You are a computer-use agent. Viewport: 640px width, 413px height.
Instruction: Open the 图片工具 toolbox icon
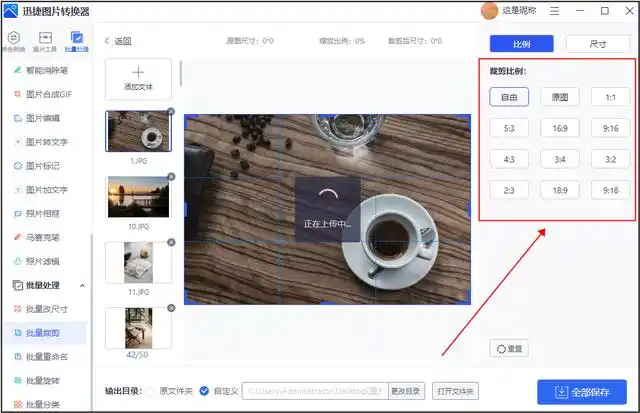click(45, 41)
